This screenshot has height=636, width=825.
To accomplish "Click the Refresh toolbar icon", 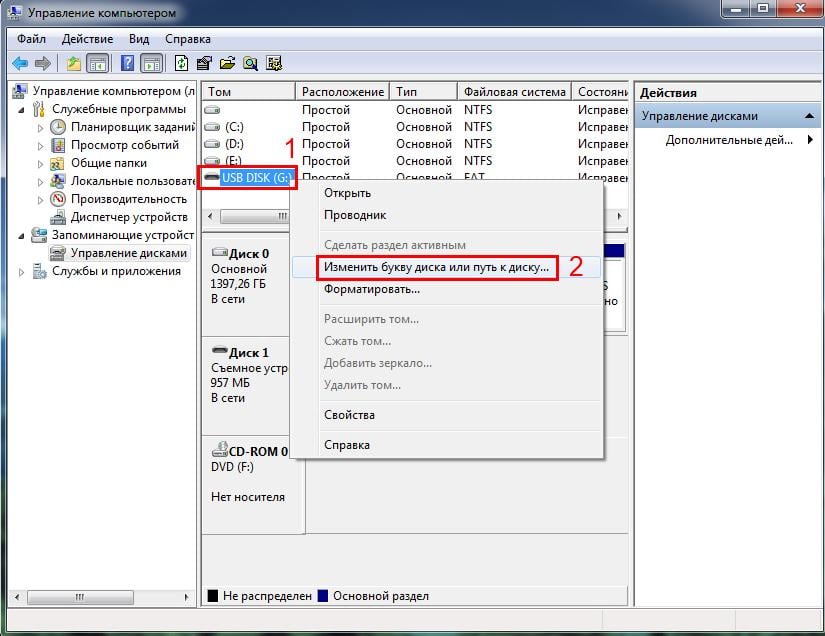I will (182, 63).
